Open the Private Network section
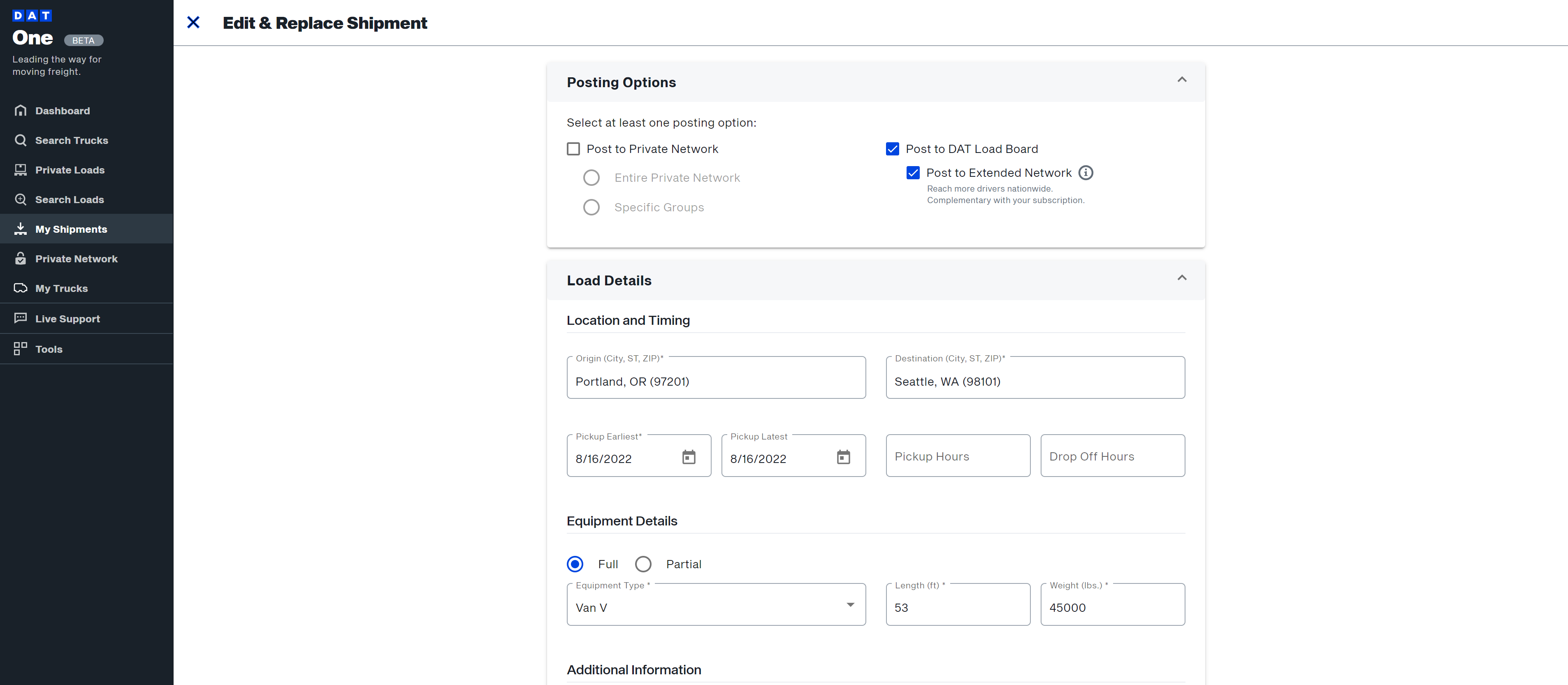This screenshot has width=1568, height=685. (76, 259)
